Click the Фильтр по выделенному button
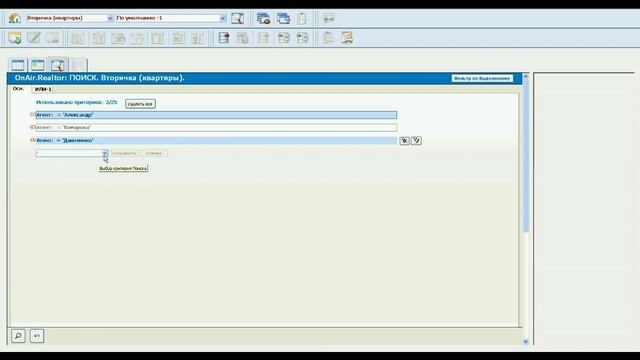 pos(482,78)
